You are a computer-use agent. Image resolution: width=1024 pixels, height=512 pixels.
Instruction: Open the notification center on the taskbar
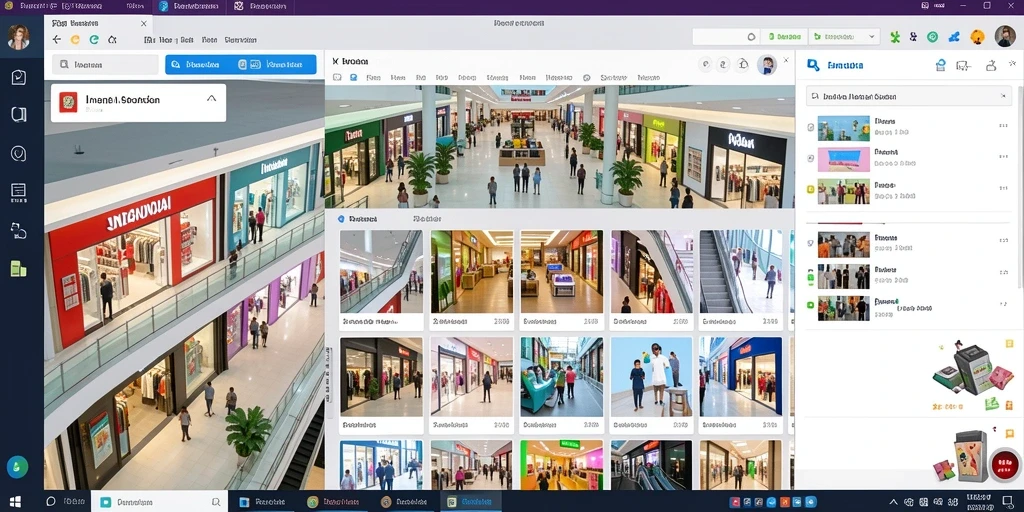tap(1006, 502)
